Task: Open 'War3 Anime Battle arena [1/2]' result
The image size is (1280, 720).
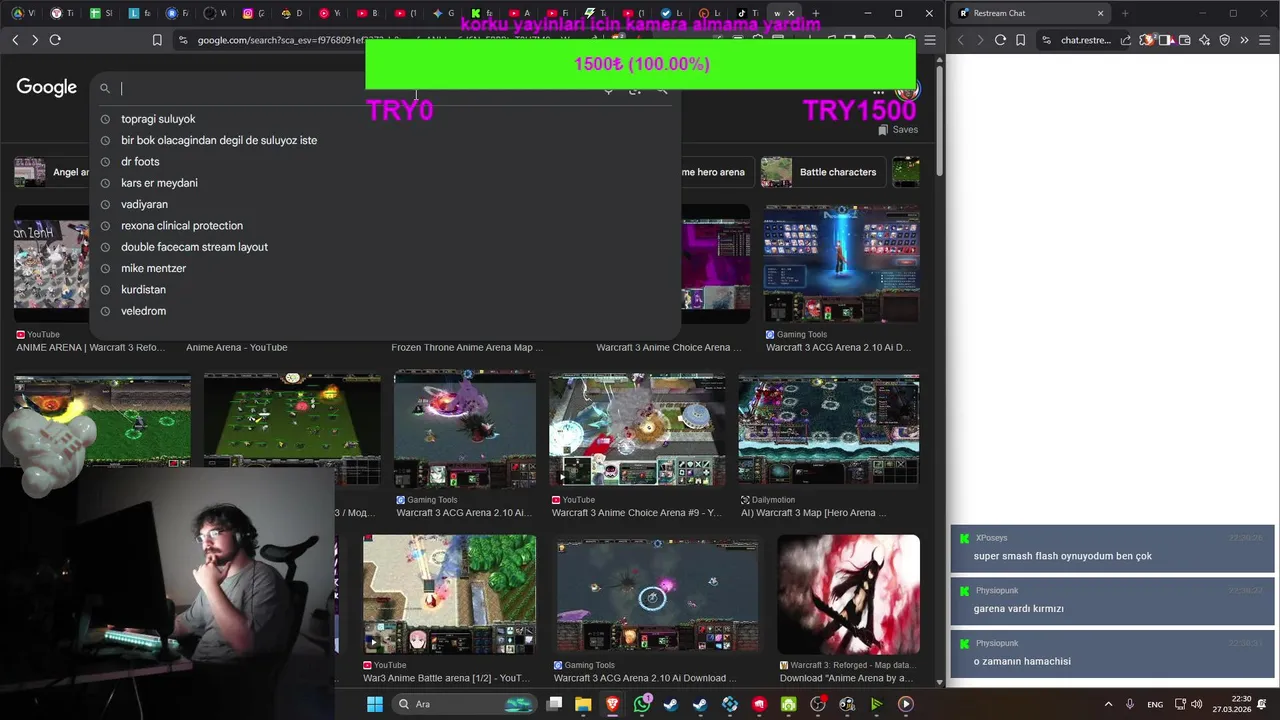Action: pyautogui.click(x=449, y=594)
